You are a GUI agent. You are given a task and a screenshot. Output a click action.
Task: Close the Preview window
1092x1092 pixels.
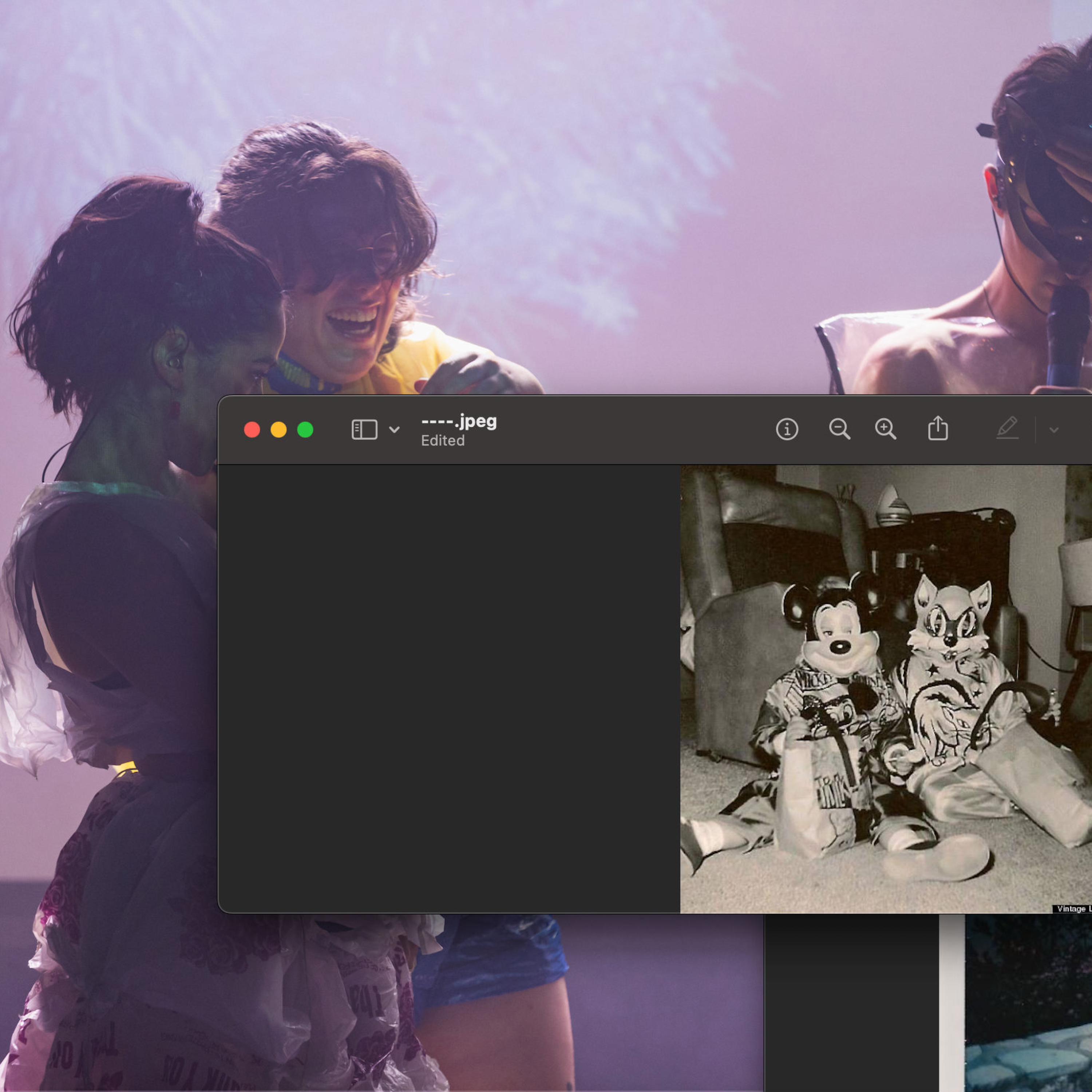point(252,430)
